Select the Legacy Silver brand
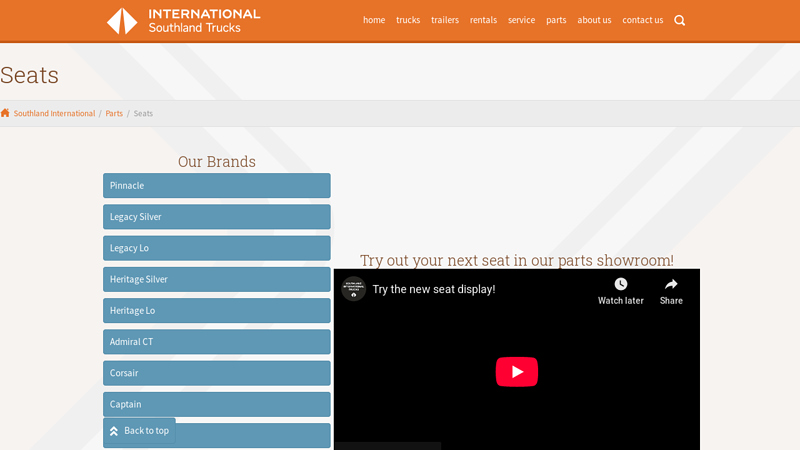 coord(216,217)
